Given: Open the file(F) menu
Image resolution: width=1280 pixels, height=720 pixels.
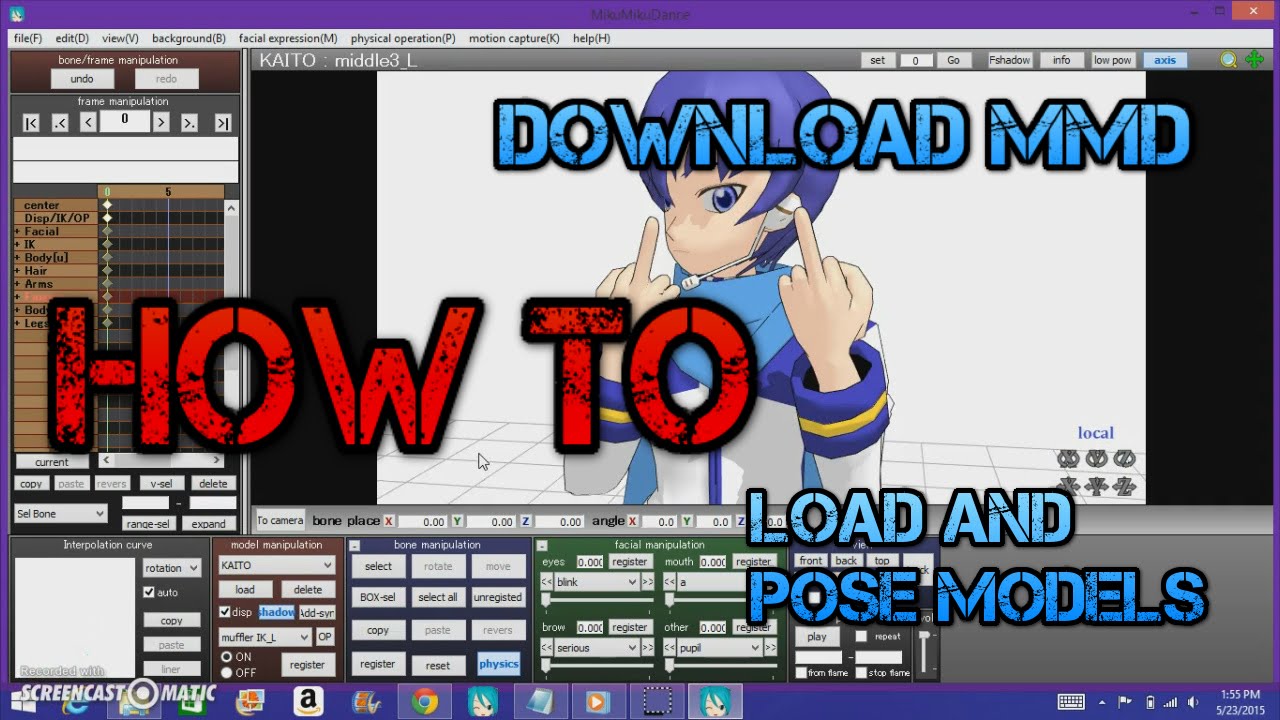Looking at the screenshot, I should (28, 38).
